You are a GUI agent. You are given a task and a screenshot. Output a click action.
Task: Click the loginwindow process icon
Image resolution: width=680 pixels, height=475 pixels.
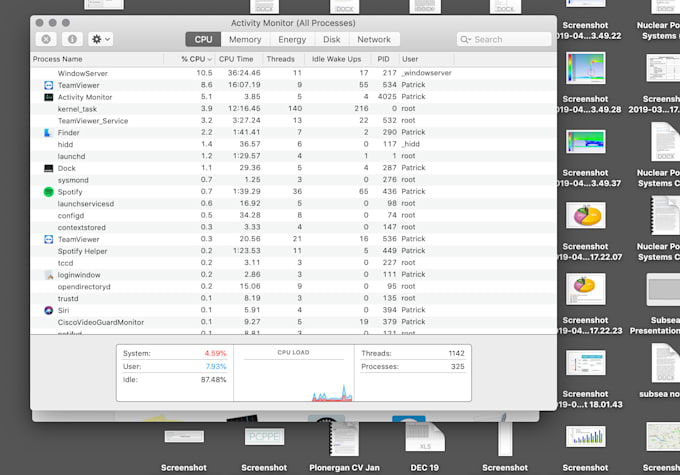click(49, 275)
